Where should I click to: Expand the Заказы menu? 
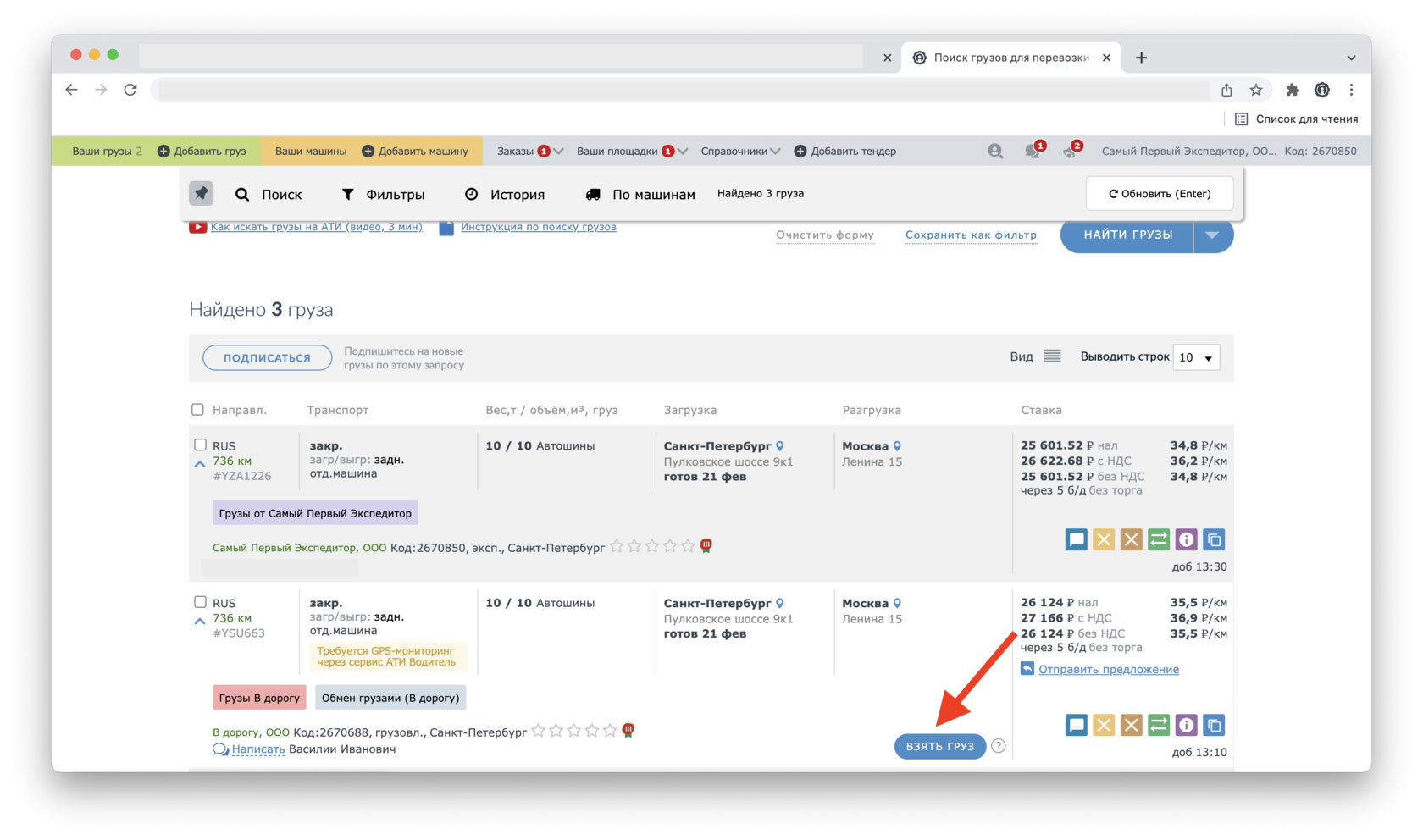[530, 152]
